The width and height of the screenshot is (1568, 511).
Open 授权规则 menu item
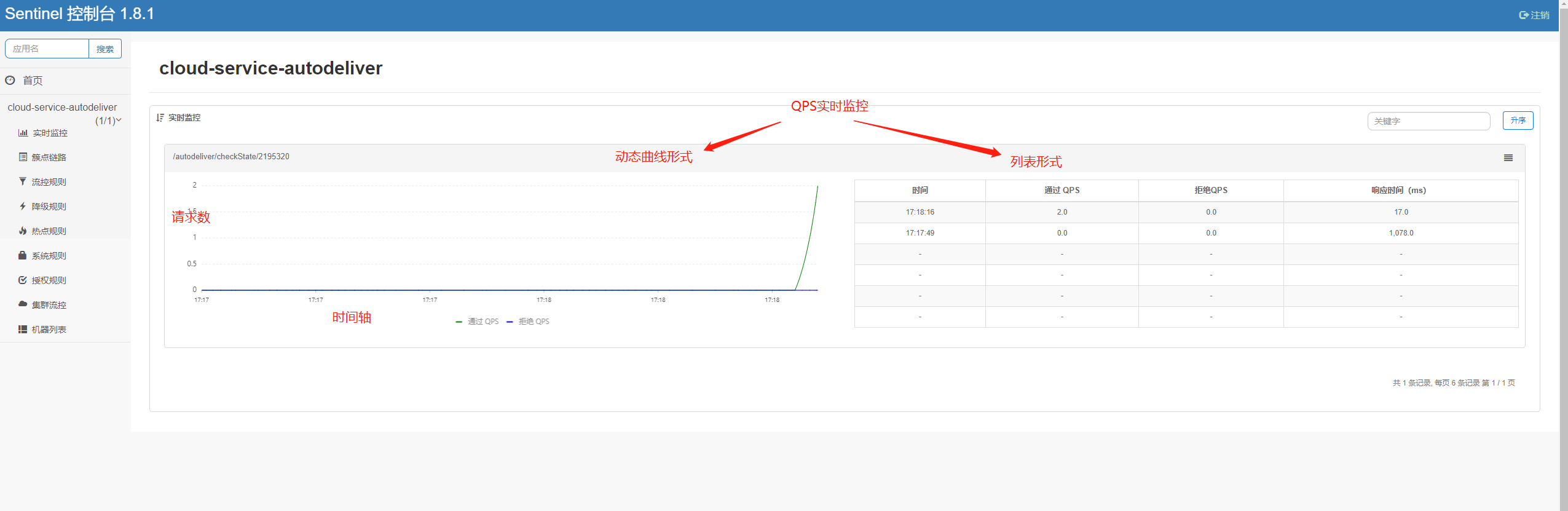point(49,280)
